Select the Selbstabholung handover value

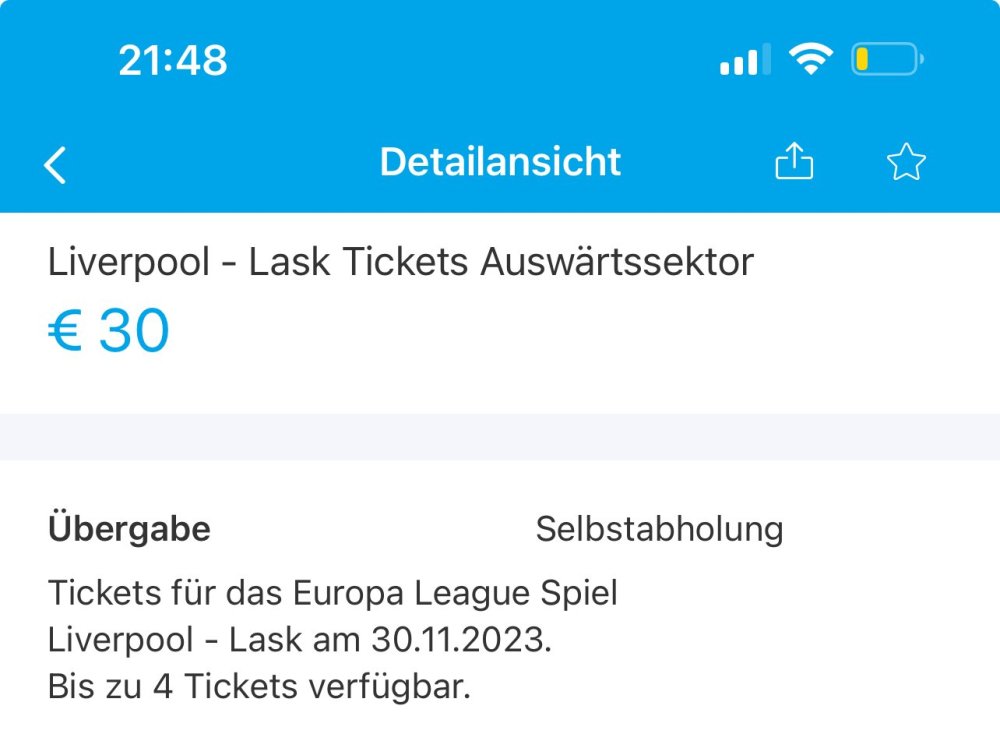(x=659, y=529)
